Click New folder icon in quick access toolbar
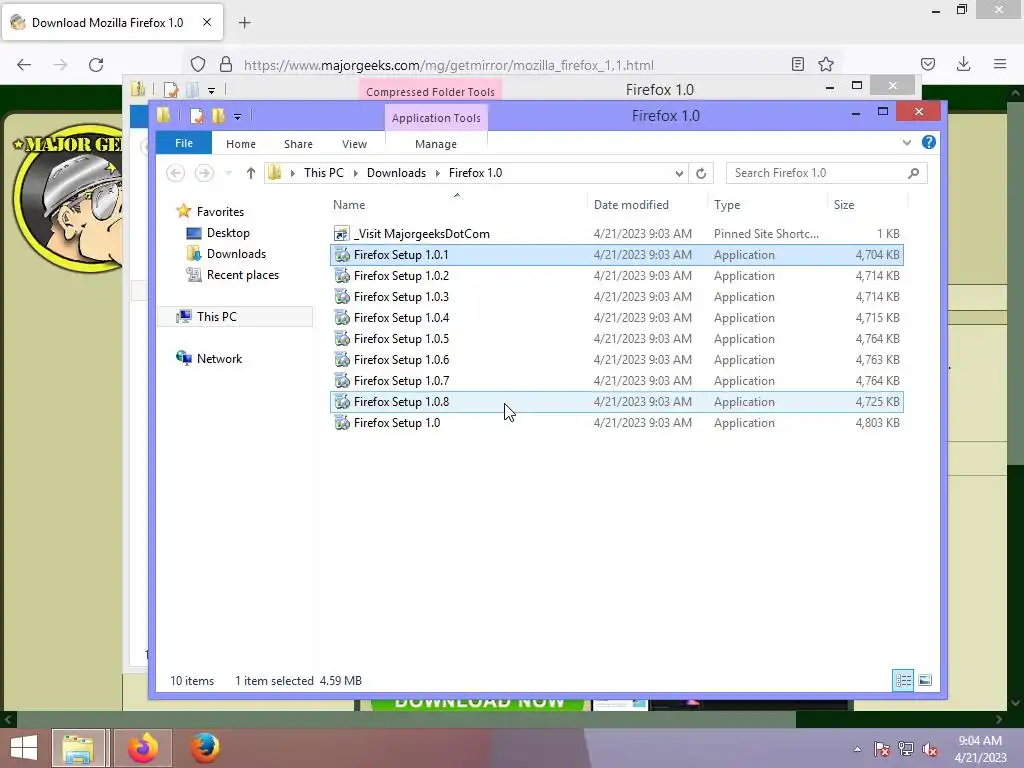The width and height of the screenshot is (1024, 768). (218, 116)
